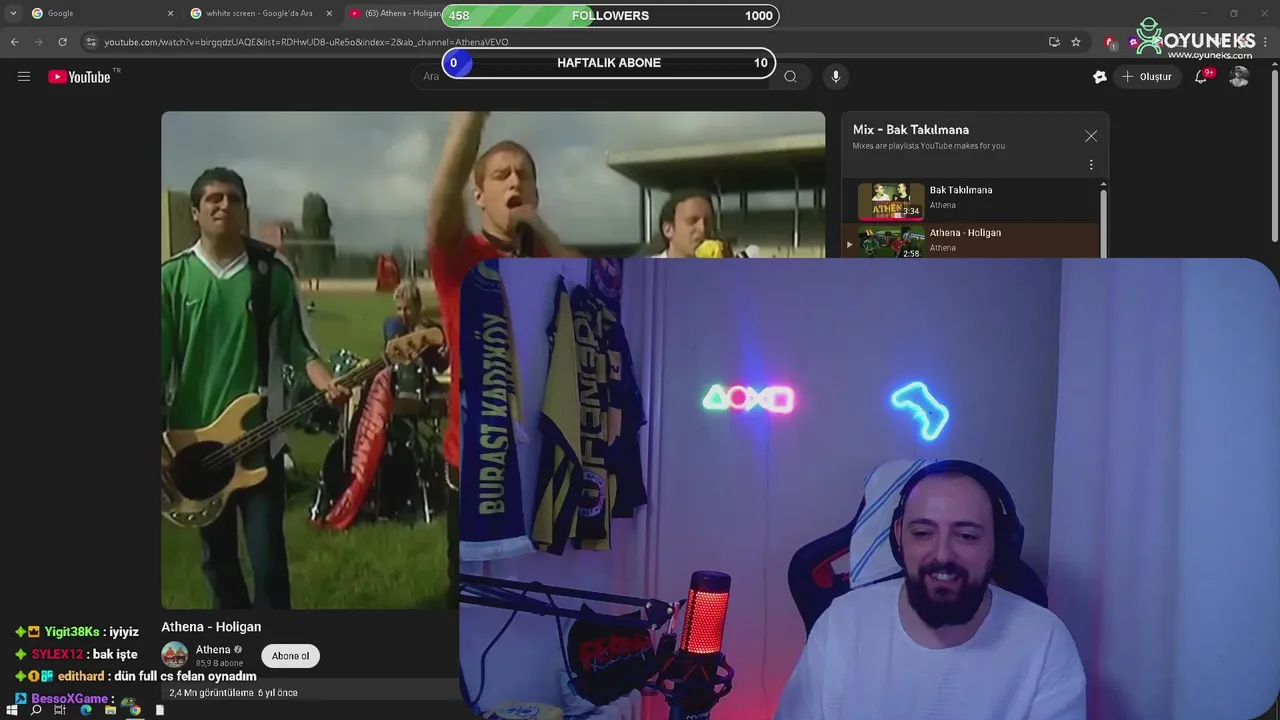Open YouTube notifications bell

1201,76
